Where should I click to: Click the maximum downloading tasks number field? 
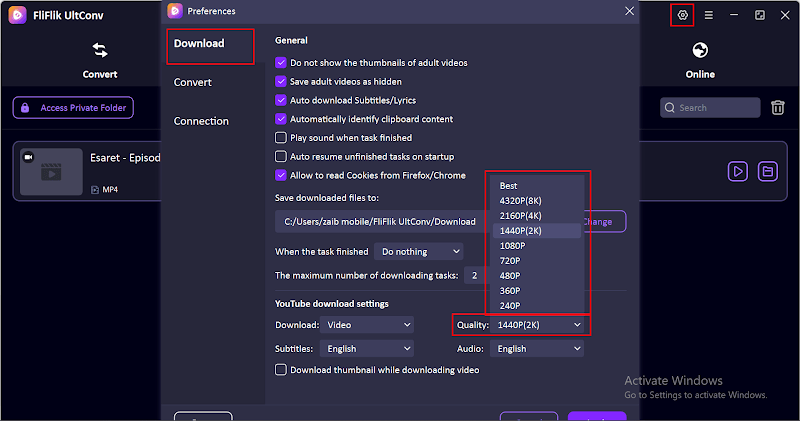coord(475,276)
